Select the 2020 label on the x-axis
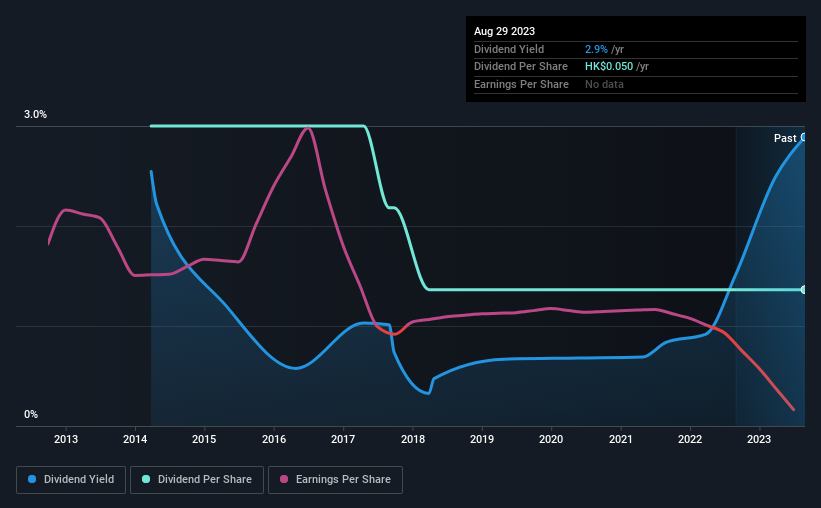 tap(551, 439)
